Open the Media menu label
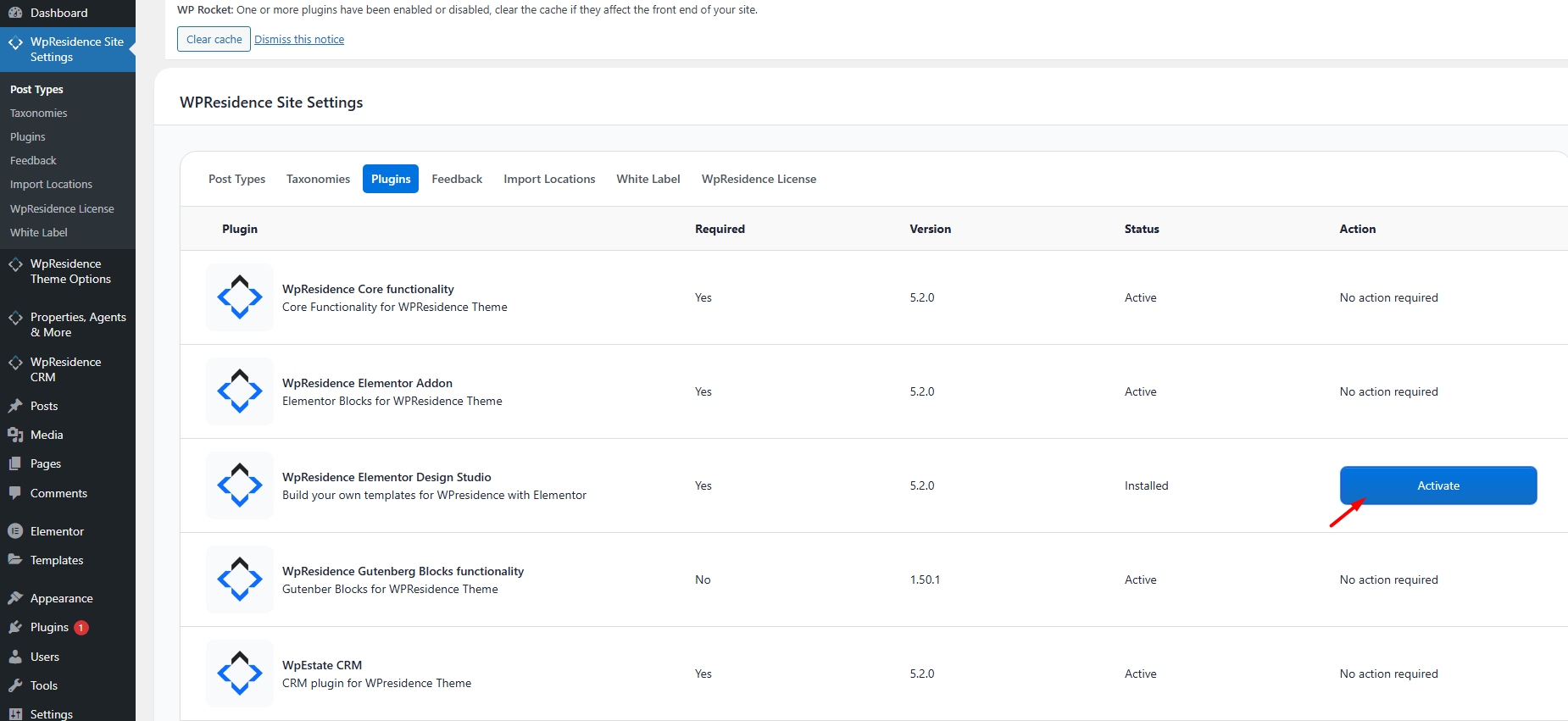Screen dimensions: 1568x721 pyautogui.click(x=47, y=435)
